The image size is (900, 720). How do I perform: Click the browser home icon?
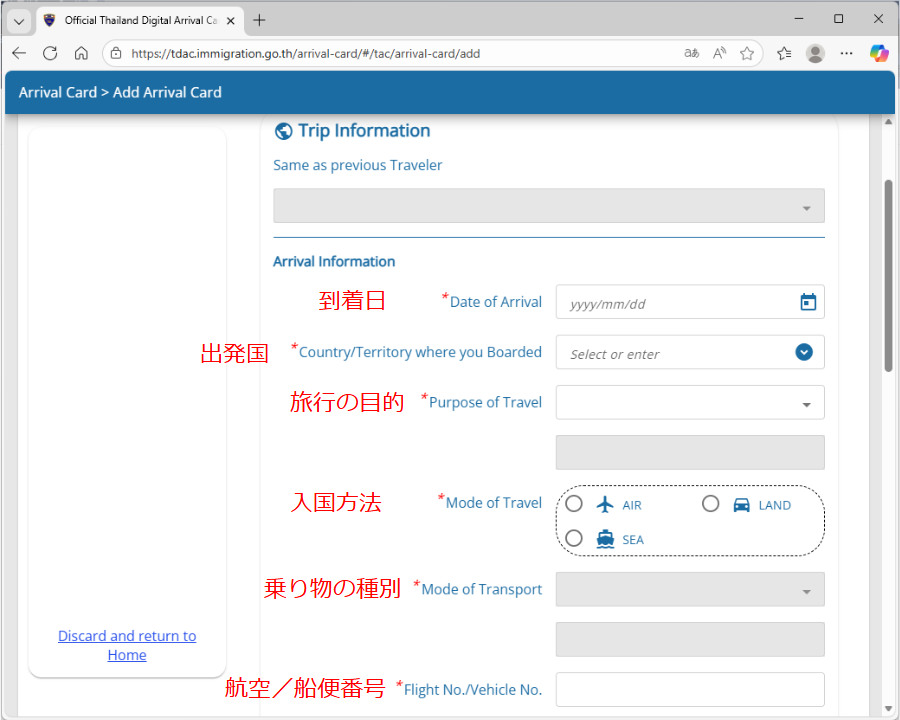[82, 53]
